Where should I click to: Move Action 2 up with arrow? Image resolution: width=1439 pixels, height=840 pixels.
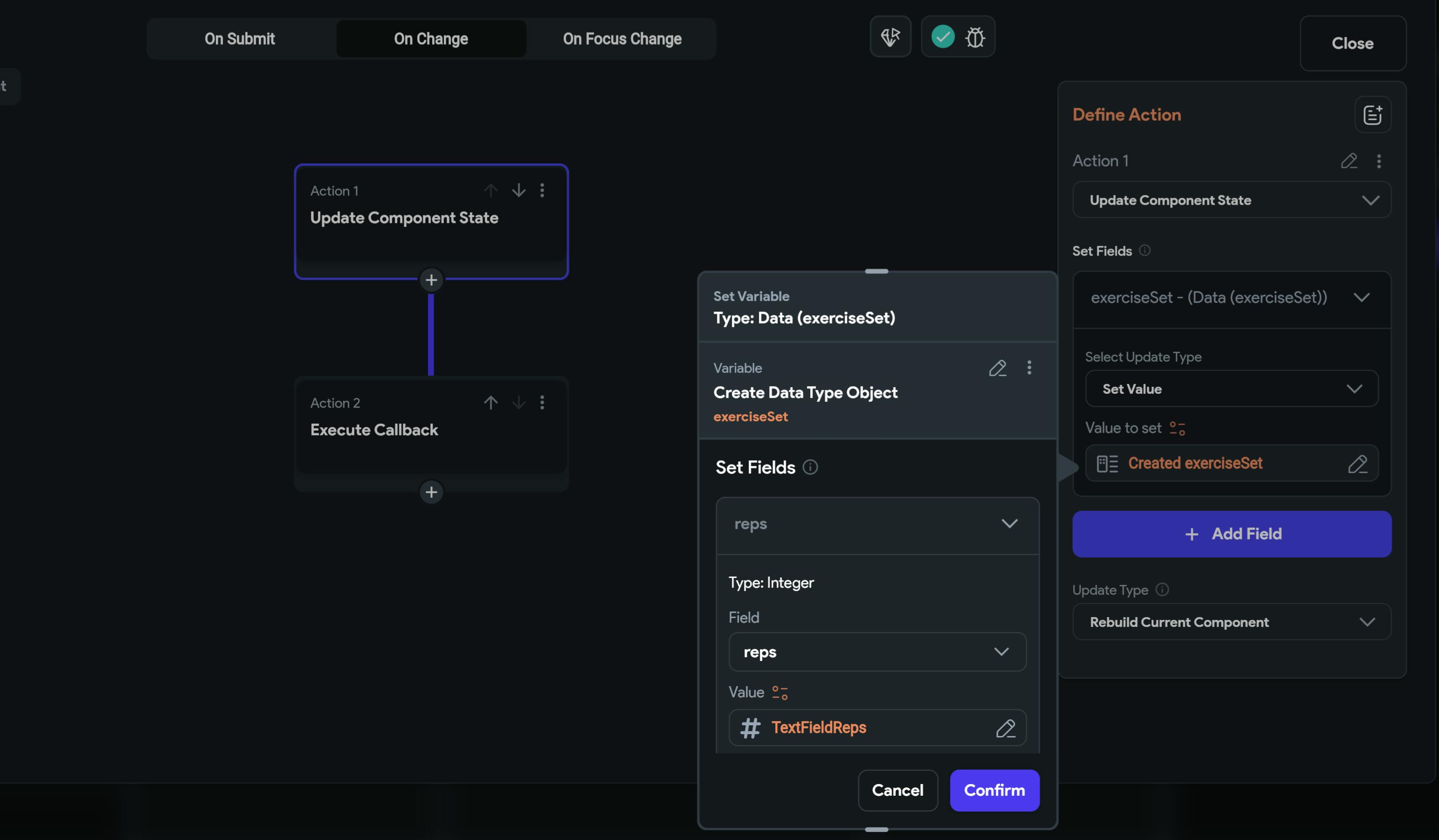(x=490, y=403)
